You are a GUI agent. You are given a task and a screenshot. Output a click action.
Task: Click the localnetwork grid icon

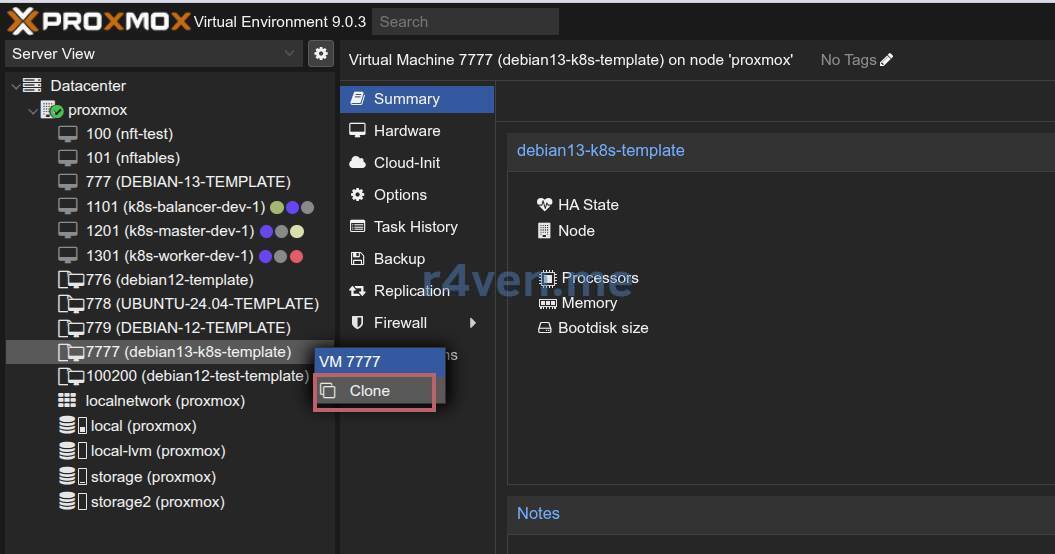click(68, 401)
